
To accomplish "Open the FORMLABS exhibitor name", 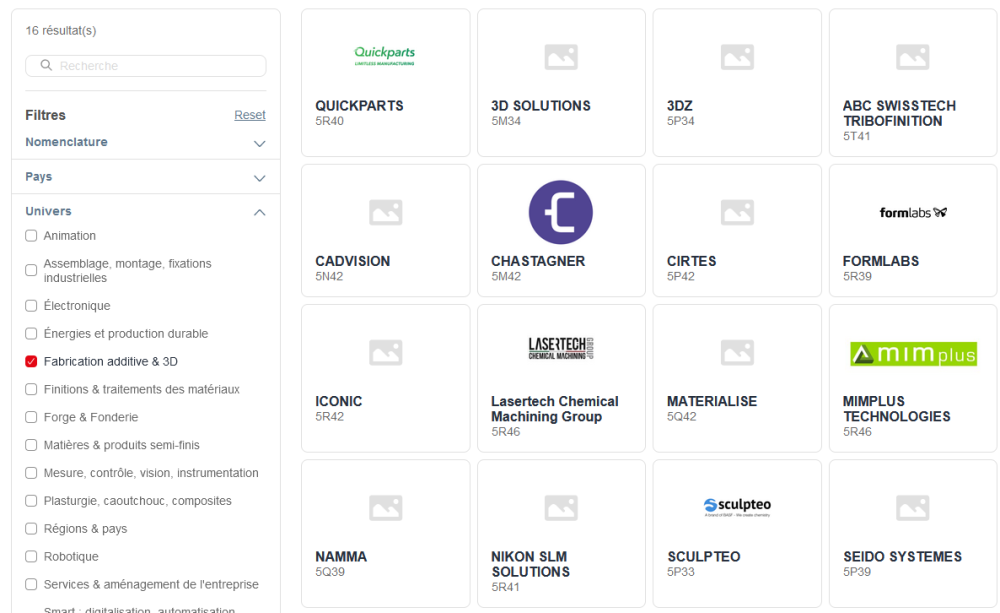I will point(881,261).
